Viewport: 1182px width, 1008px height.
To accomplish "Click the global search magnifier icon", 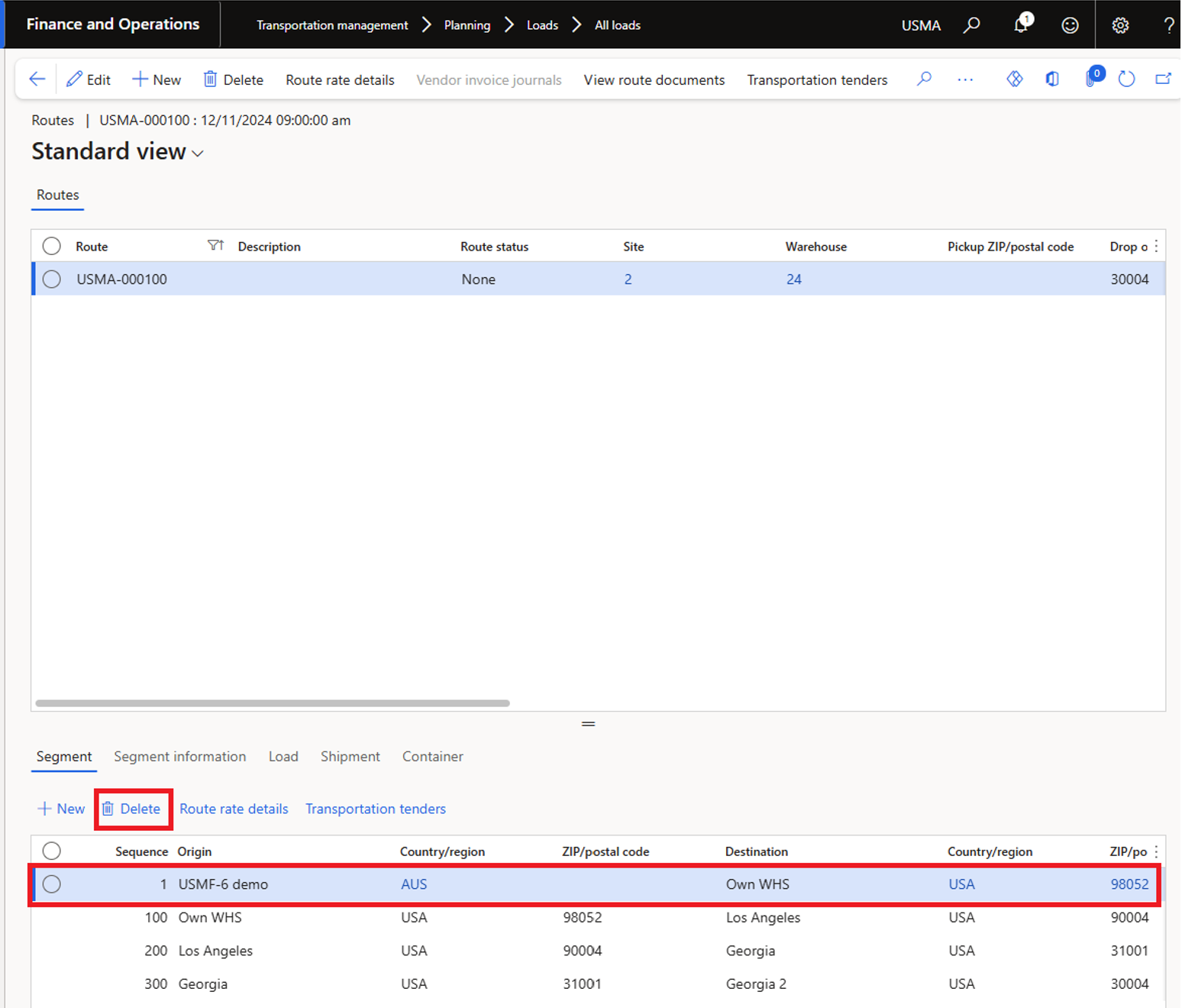I will click(x=971, y=25).
